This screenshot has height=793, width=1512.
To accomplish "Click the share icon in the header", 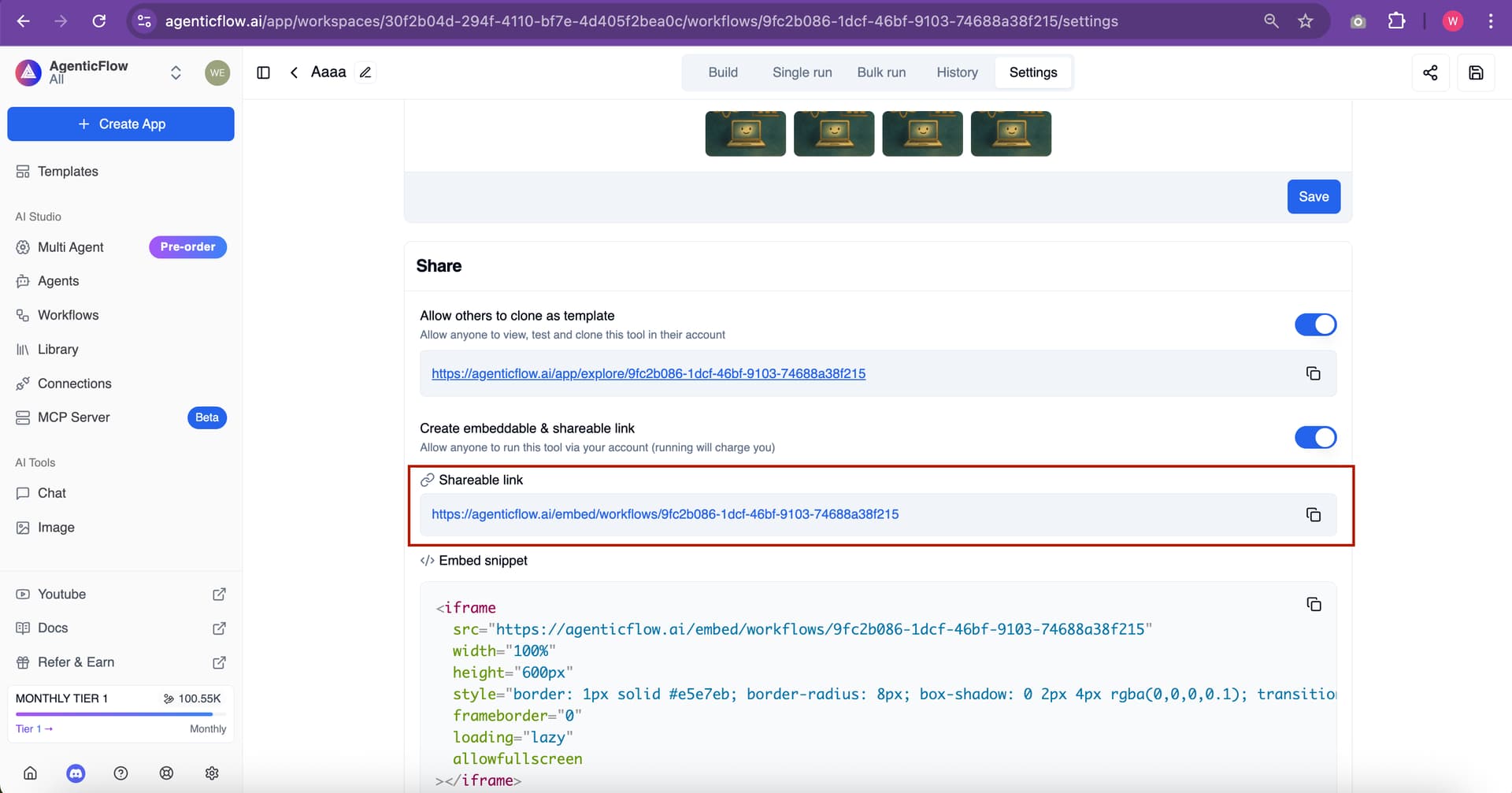I will [1430, 72].
